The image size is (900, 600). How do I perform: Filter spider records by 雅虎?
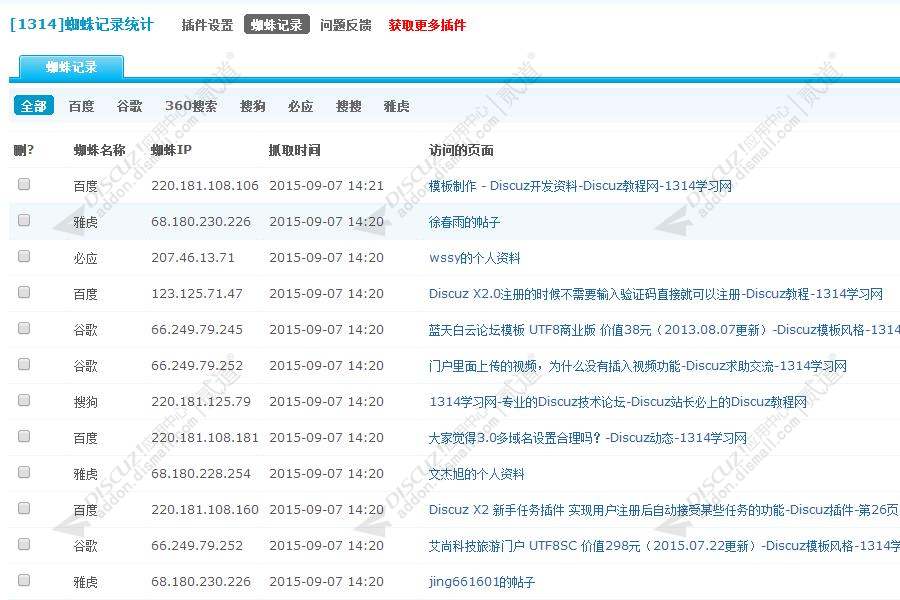coord(397,106)
